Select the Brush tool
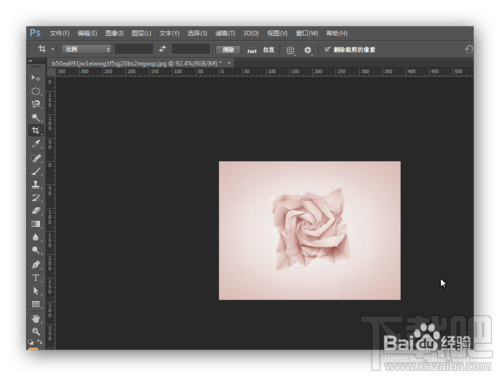This screenshot has width=500, height=376. [36, 171]
